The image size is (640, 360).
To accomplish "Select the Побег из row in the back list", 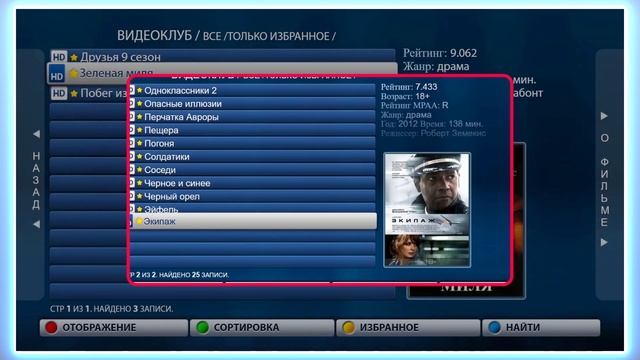I will [x=89, y=93].
